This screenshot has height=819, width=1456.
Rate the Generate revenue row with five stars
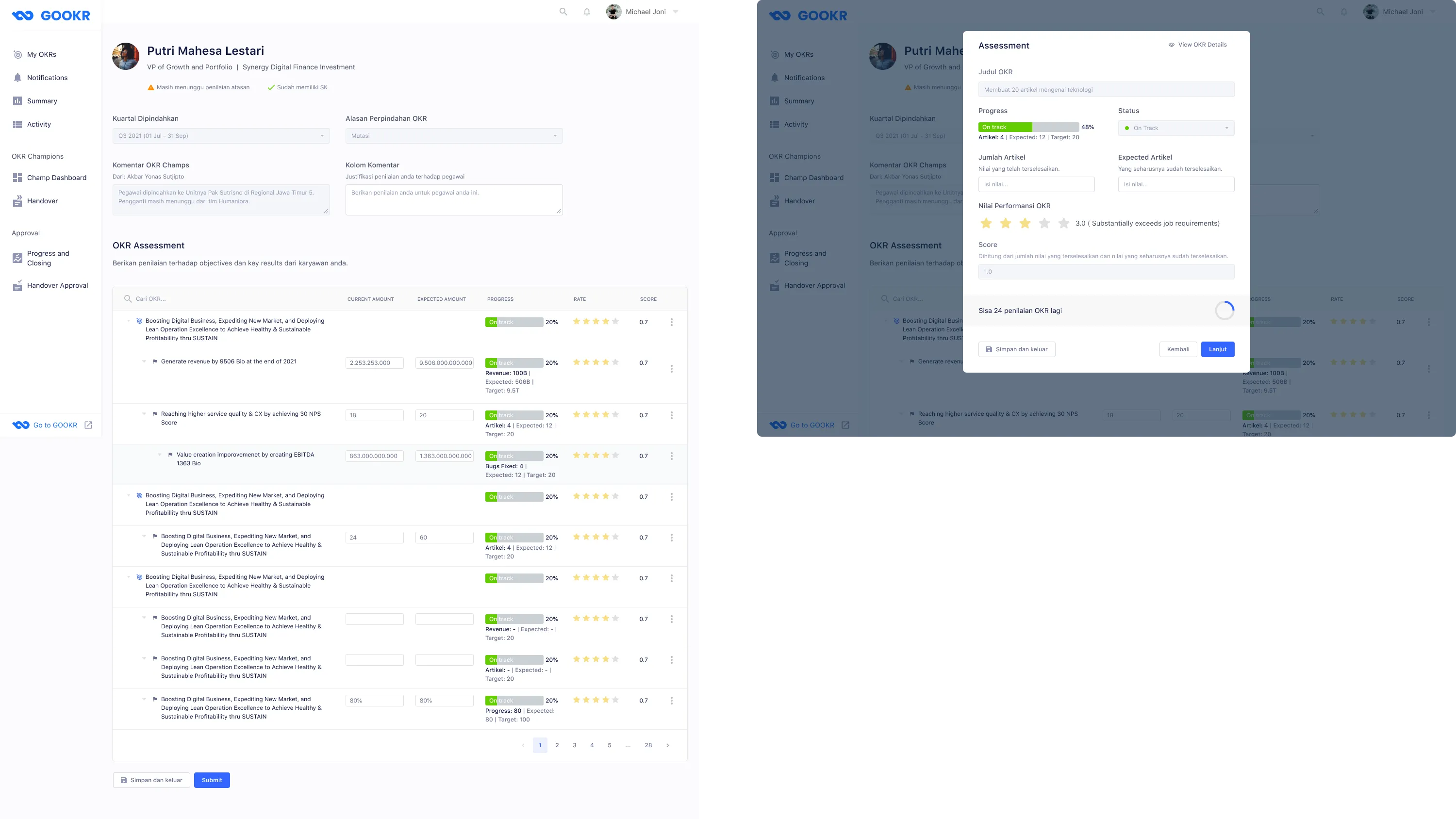616,362
